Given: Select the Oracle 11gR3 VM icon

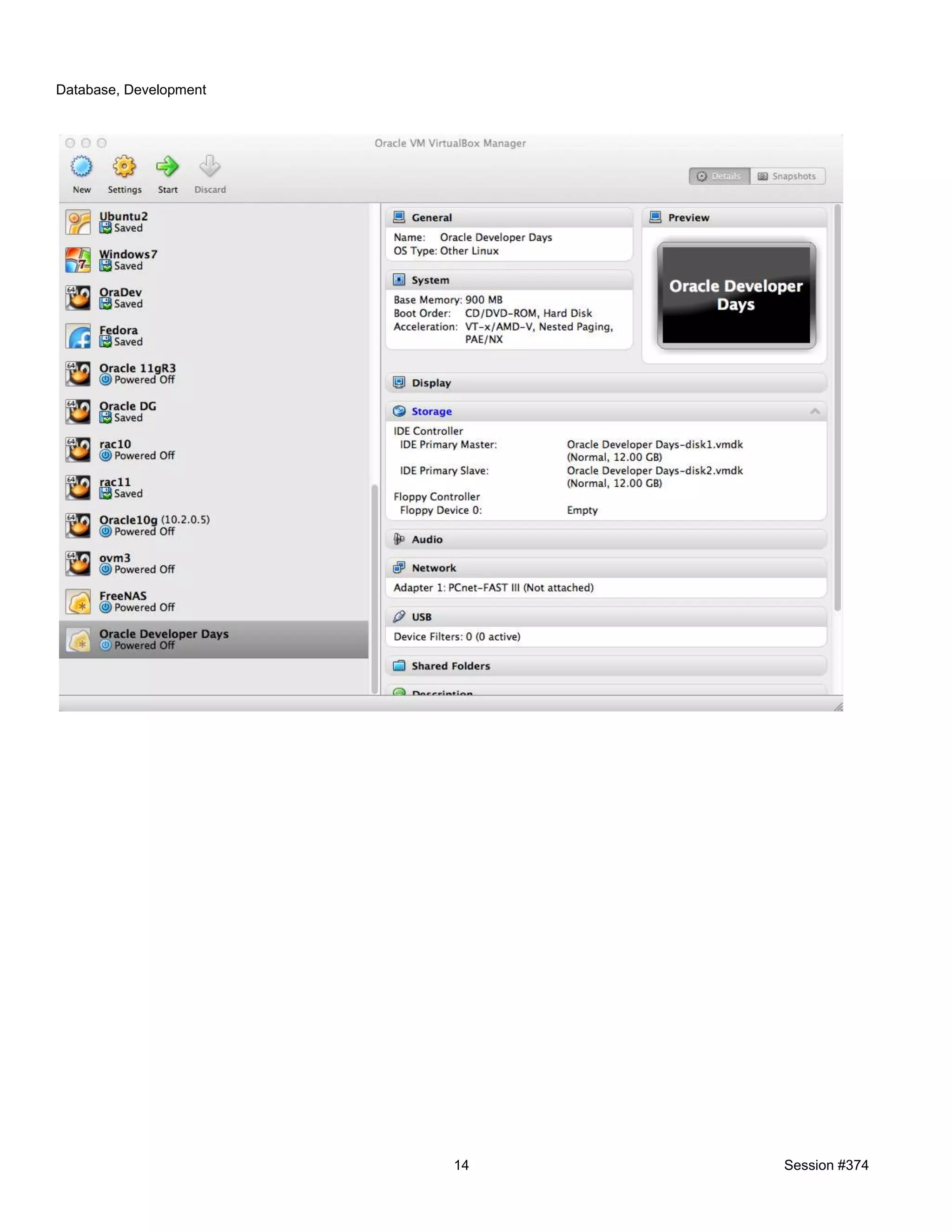Looking at the screenshot, I should 78,374.
